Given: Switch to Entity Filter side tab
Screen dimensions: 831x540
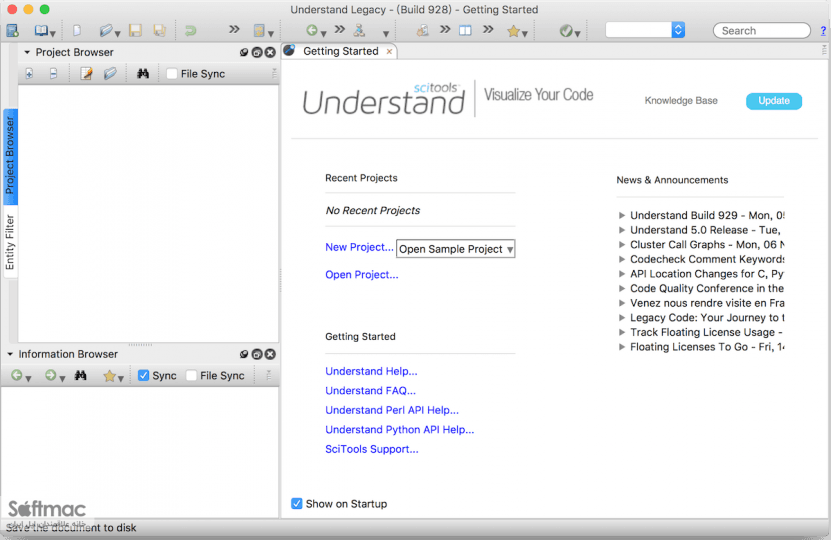Looking at the screenshot, I should 10,242.
